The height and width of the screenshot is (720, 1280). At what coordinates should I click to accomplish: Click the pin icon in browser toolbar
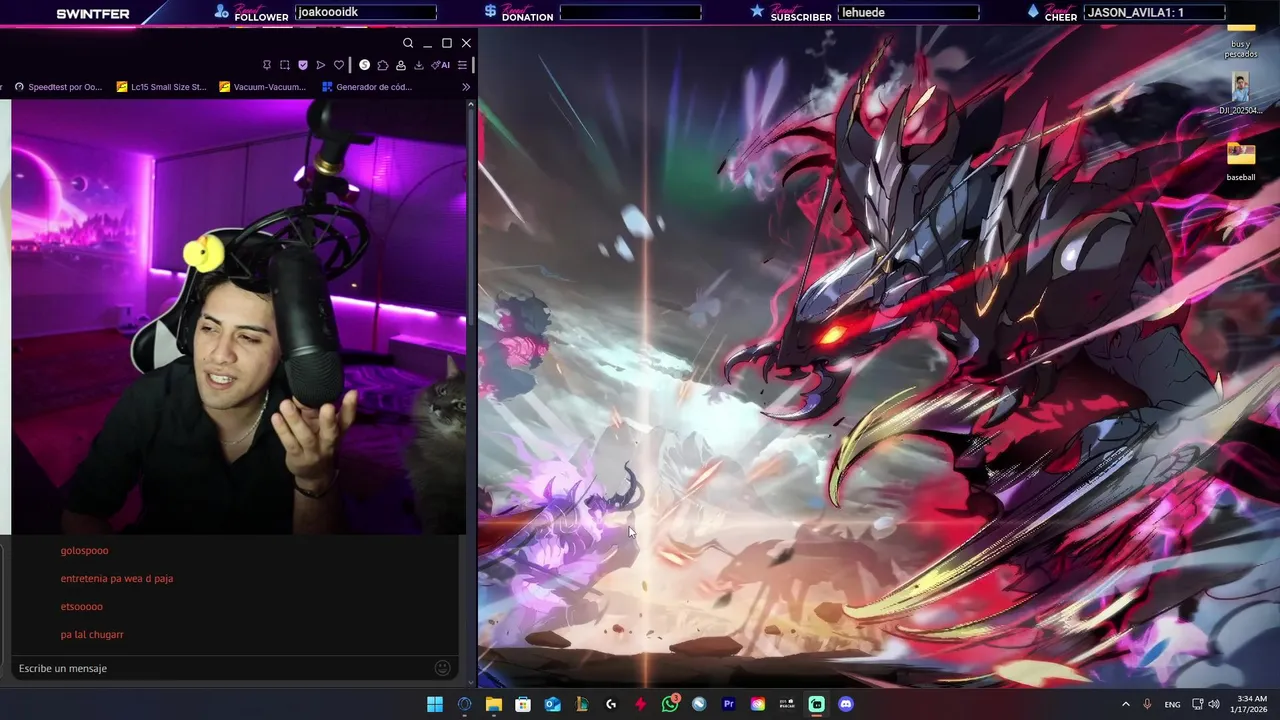[x=267, y=65]
